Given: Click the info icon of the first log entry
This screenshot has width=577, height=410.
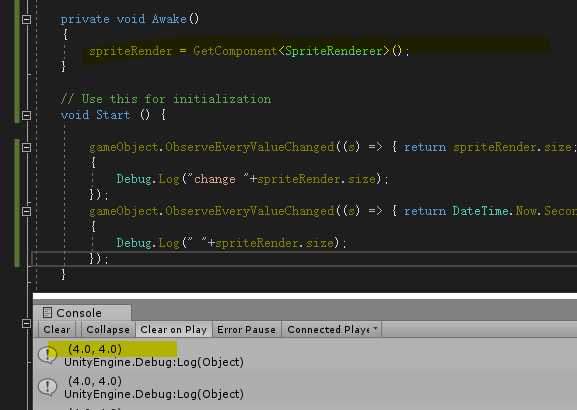Looking at the screenshot, I should pyautogui.click(x=47, y=355).
